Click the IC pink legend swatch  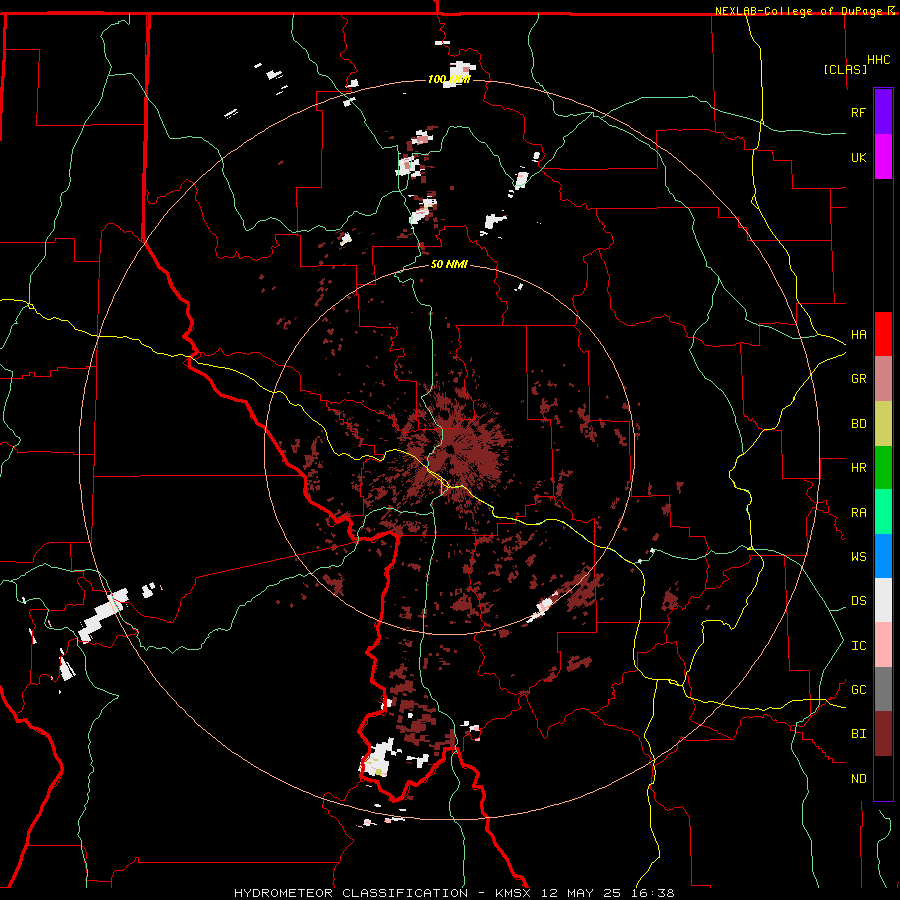pyautogui.click(x=883, y=645)
